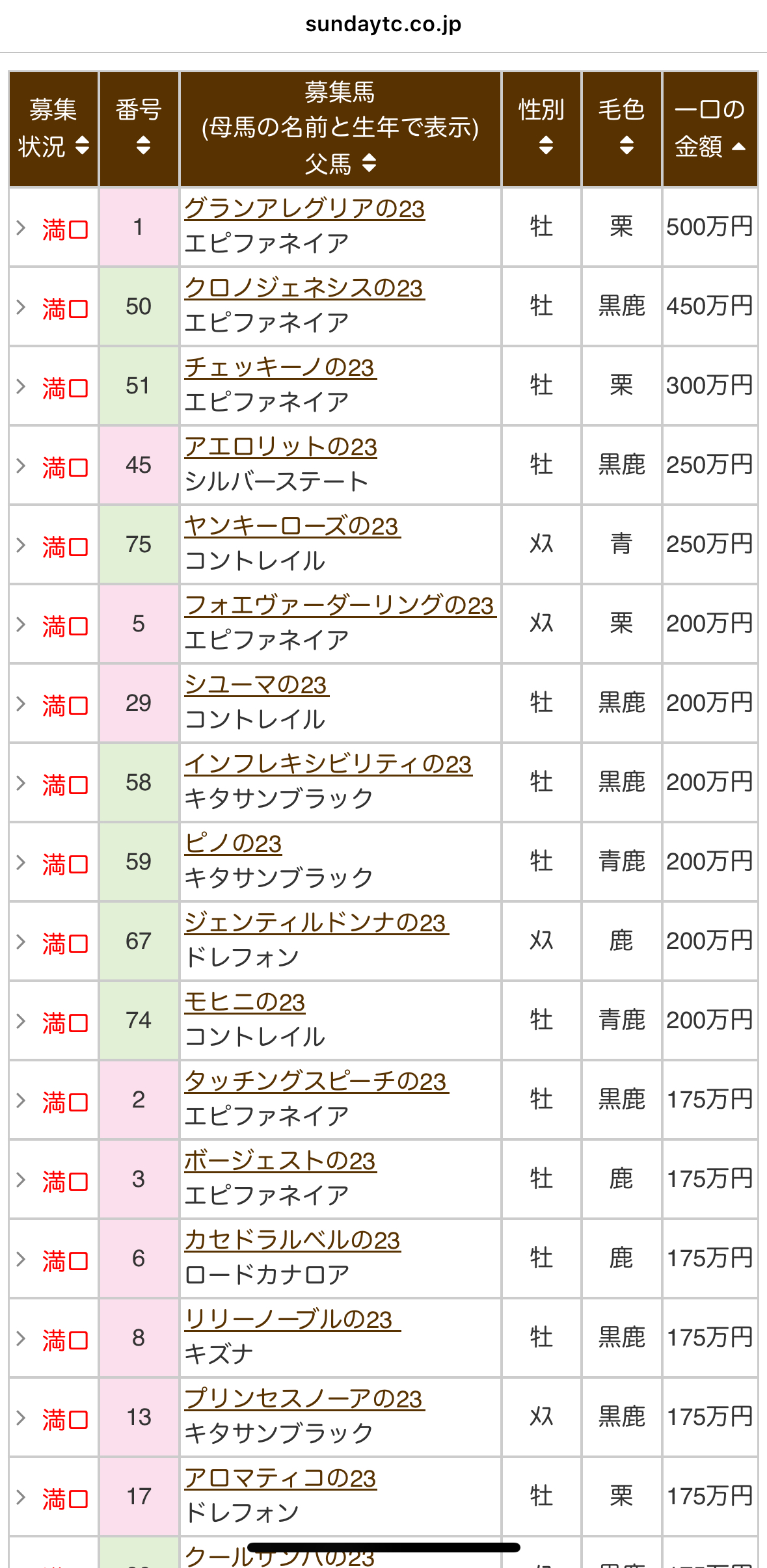This screenshot has width=767, height=1568.
Task: Tap the sundaytc.co.jp address bar
Action: click(x=383, y=25)
